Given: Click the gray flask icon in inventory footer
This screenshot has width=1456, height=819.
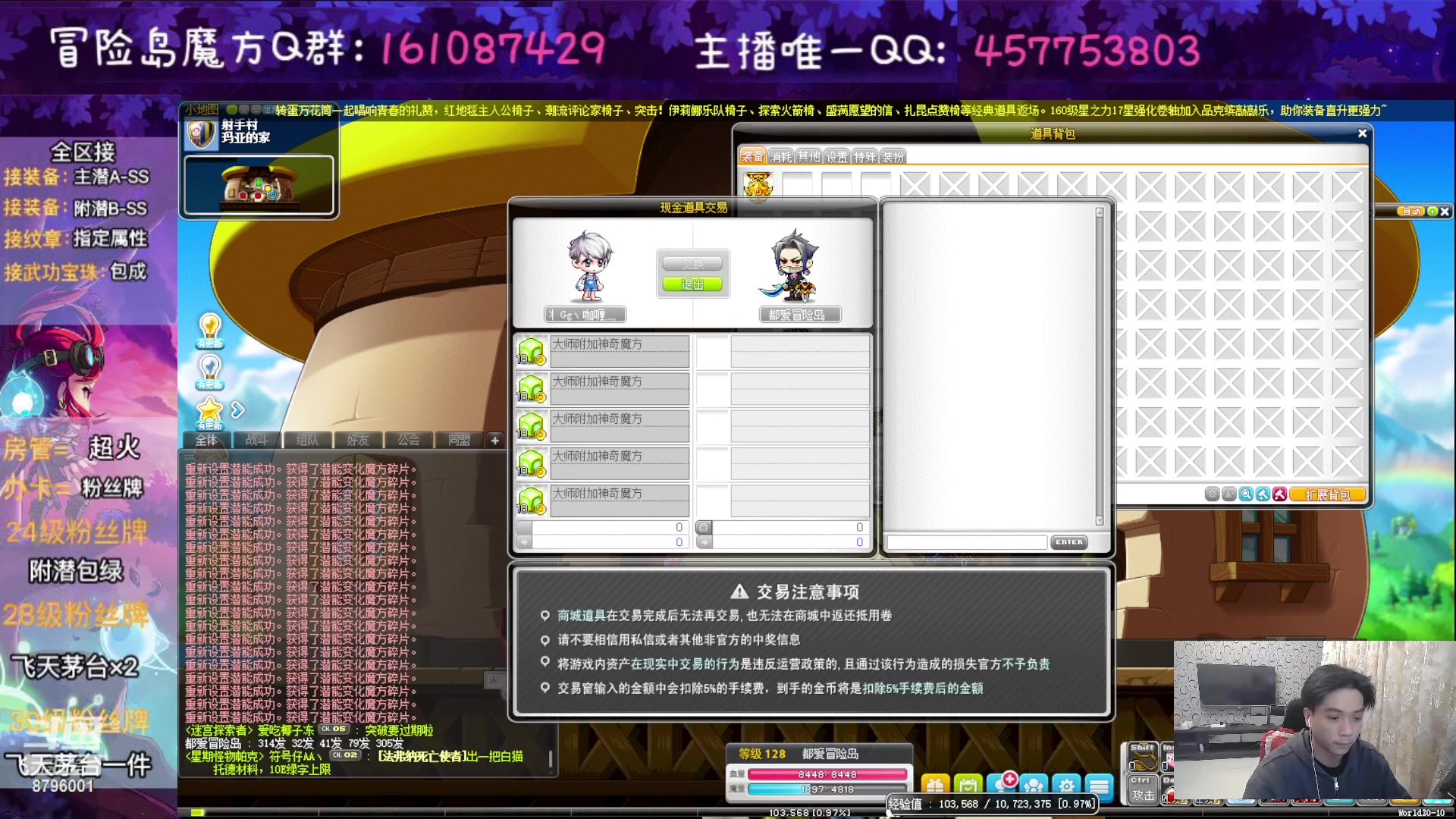Looking at the screenshot, I should [x=1228, y=494].
